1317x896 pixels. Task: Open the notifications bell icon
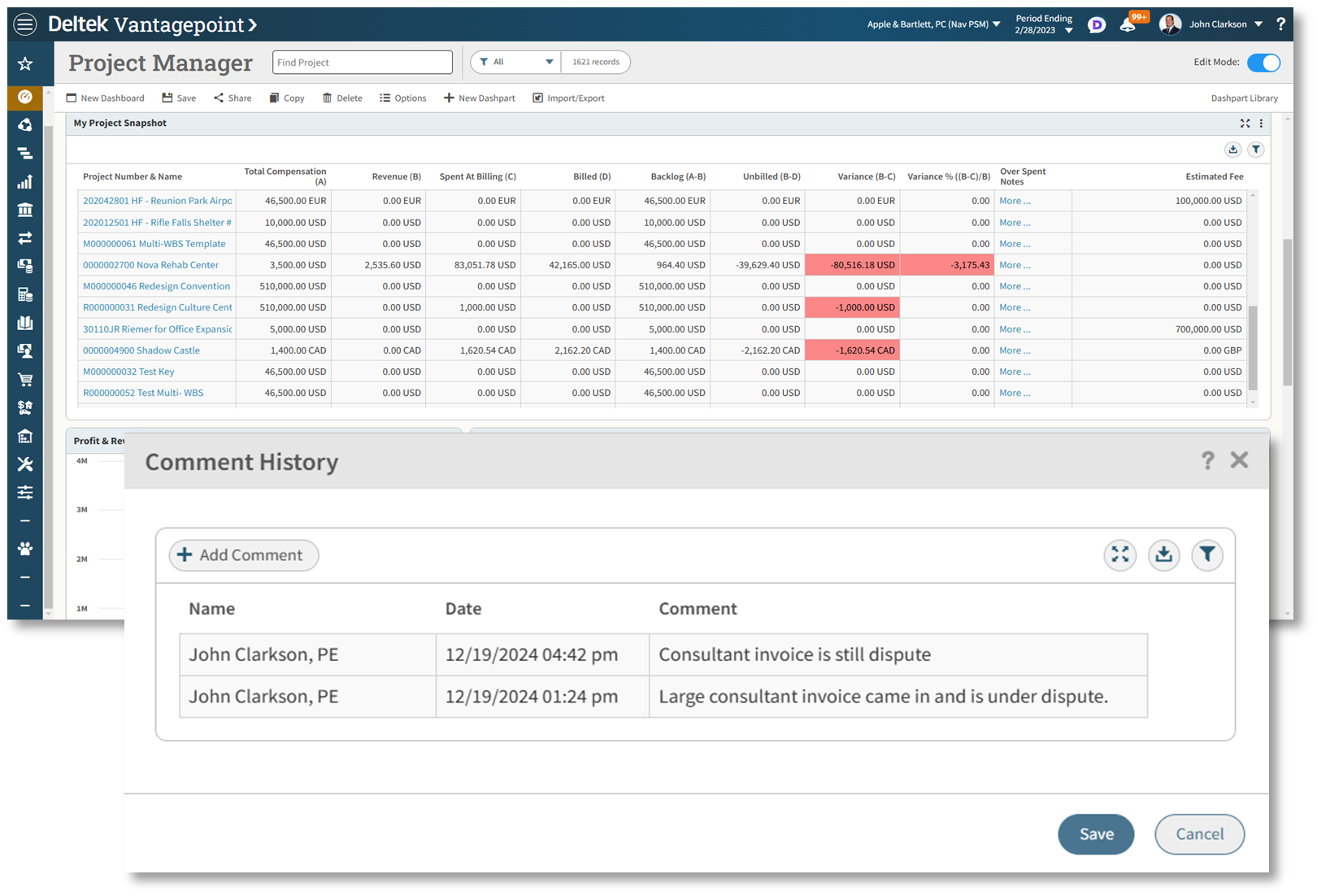[x=1128, y=24]
